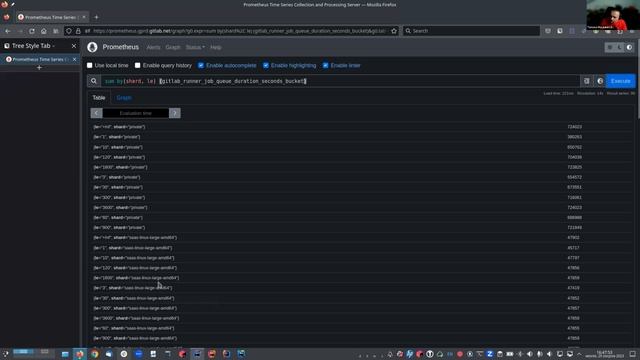The image size is (640, 360).
Task: Close Prometheus tab in sidebar
Action: pyautogui.click(x=74, y=59)
